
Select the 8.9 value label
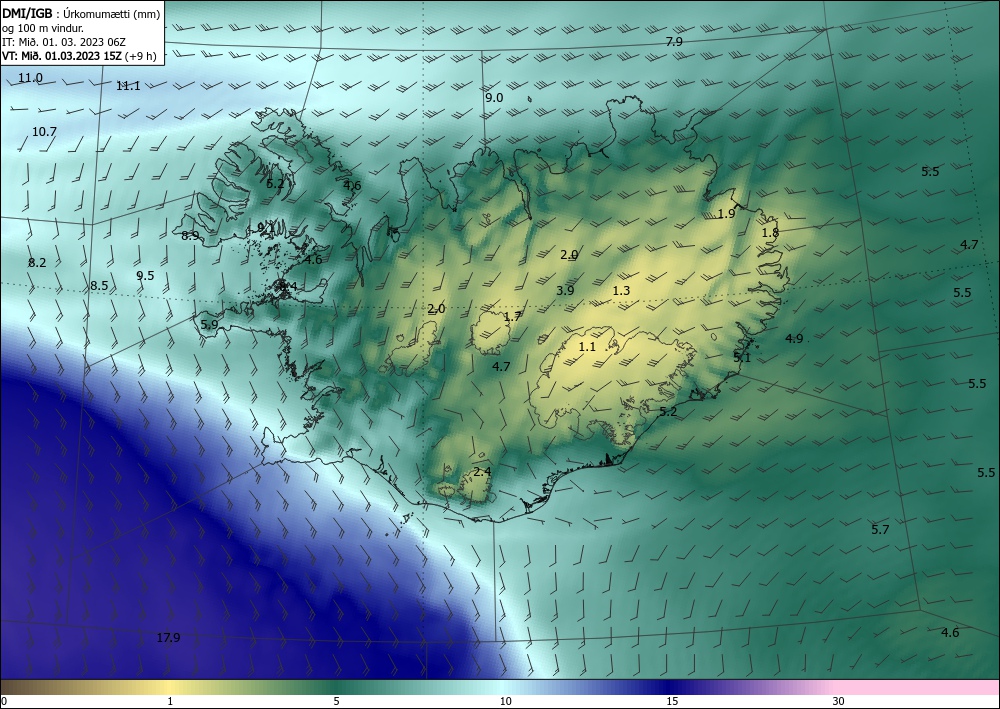(x=190, y=236)
